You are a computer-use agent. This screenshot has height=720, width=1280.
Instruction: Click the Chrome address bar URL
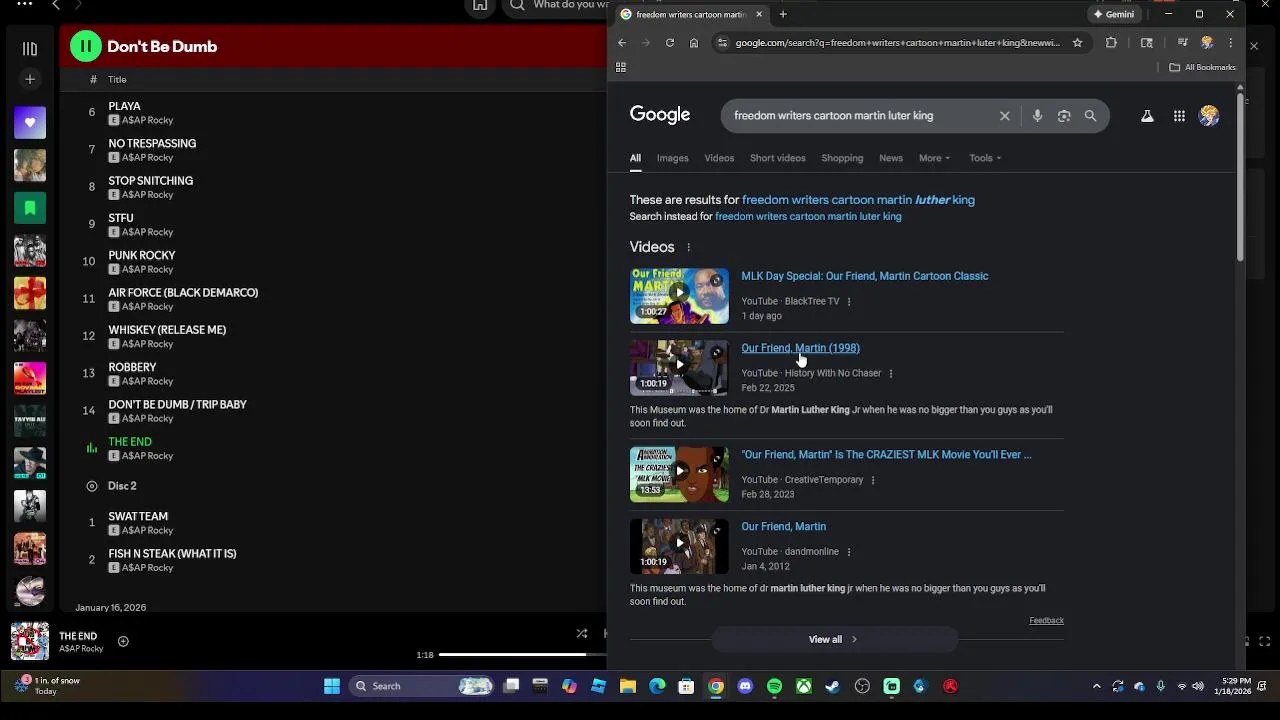click(897, 43)
